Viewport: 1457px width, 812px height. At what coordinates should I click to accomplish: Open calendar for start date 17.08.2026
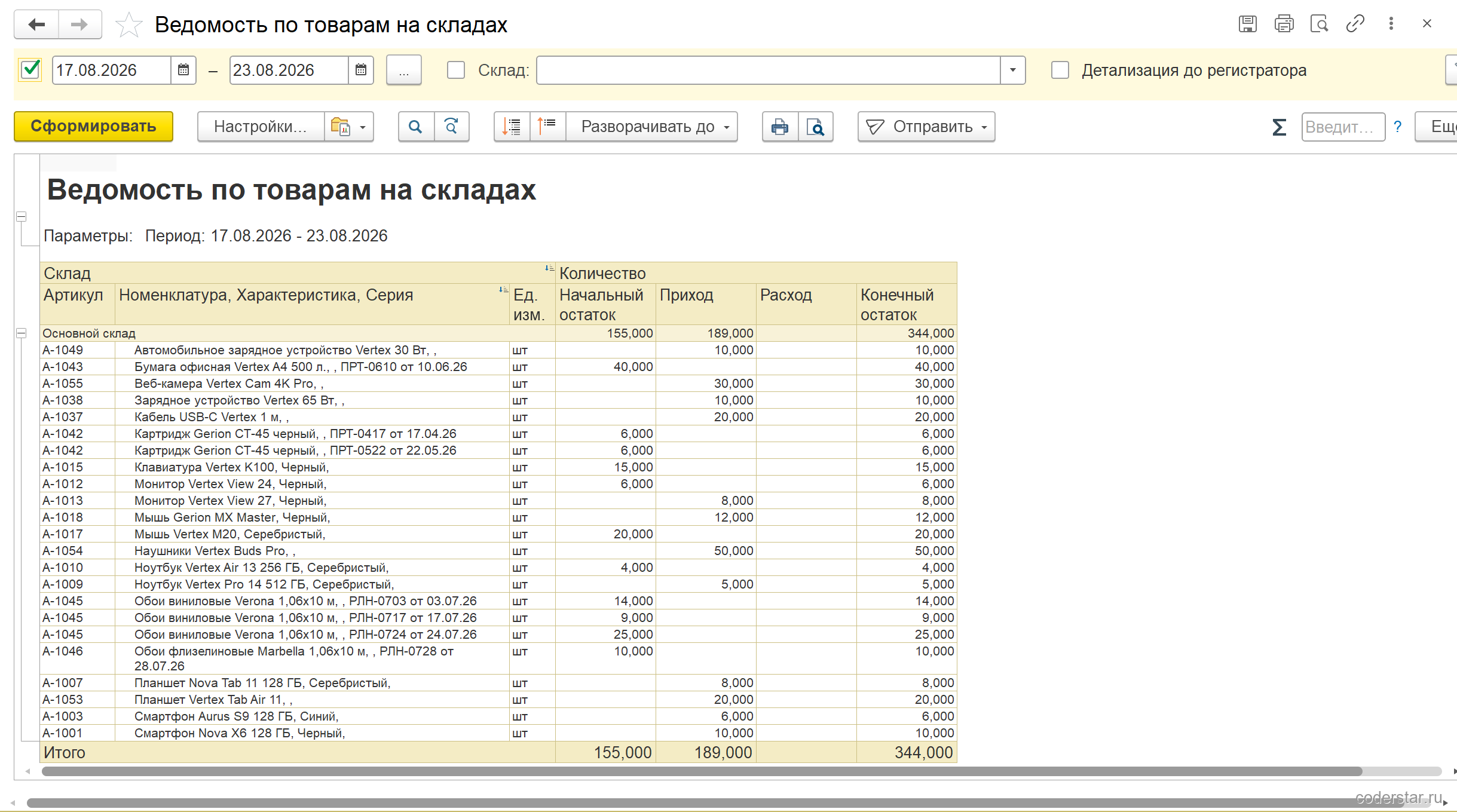pos(183,71)
